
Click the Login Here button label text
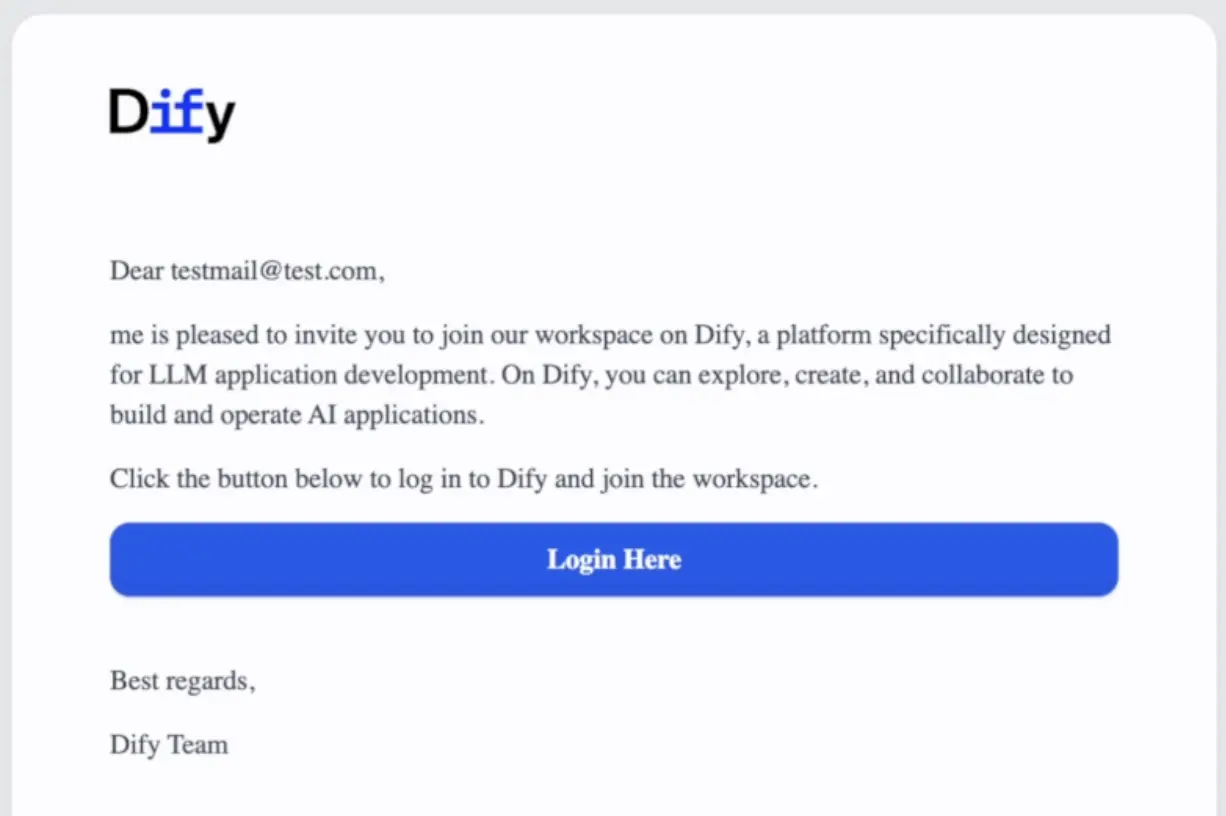[x=613, y=559]
